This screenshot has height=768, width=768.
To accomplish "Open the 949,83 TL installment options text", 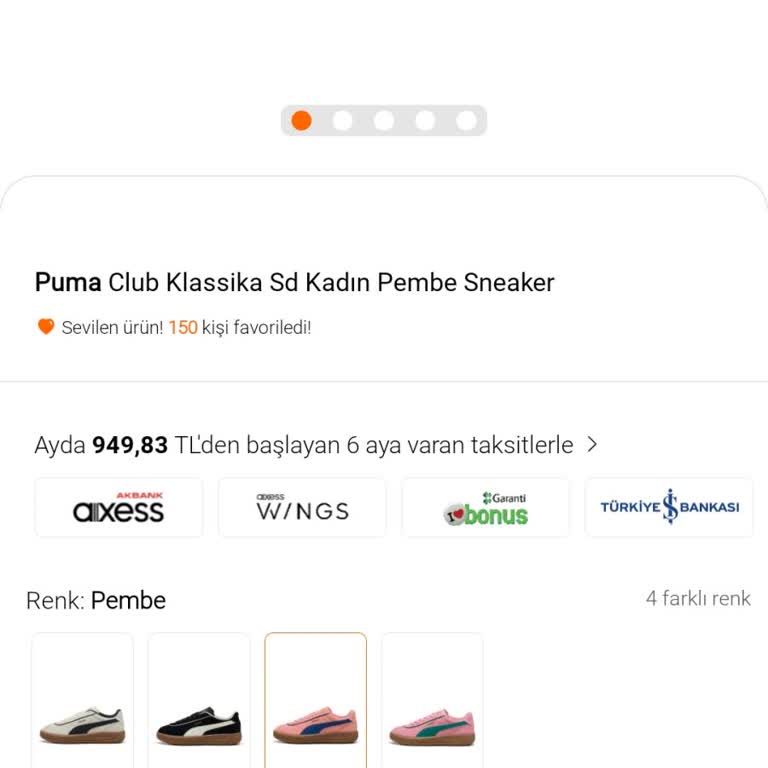I will pyautogui.click(x=304, y=445).
